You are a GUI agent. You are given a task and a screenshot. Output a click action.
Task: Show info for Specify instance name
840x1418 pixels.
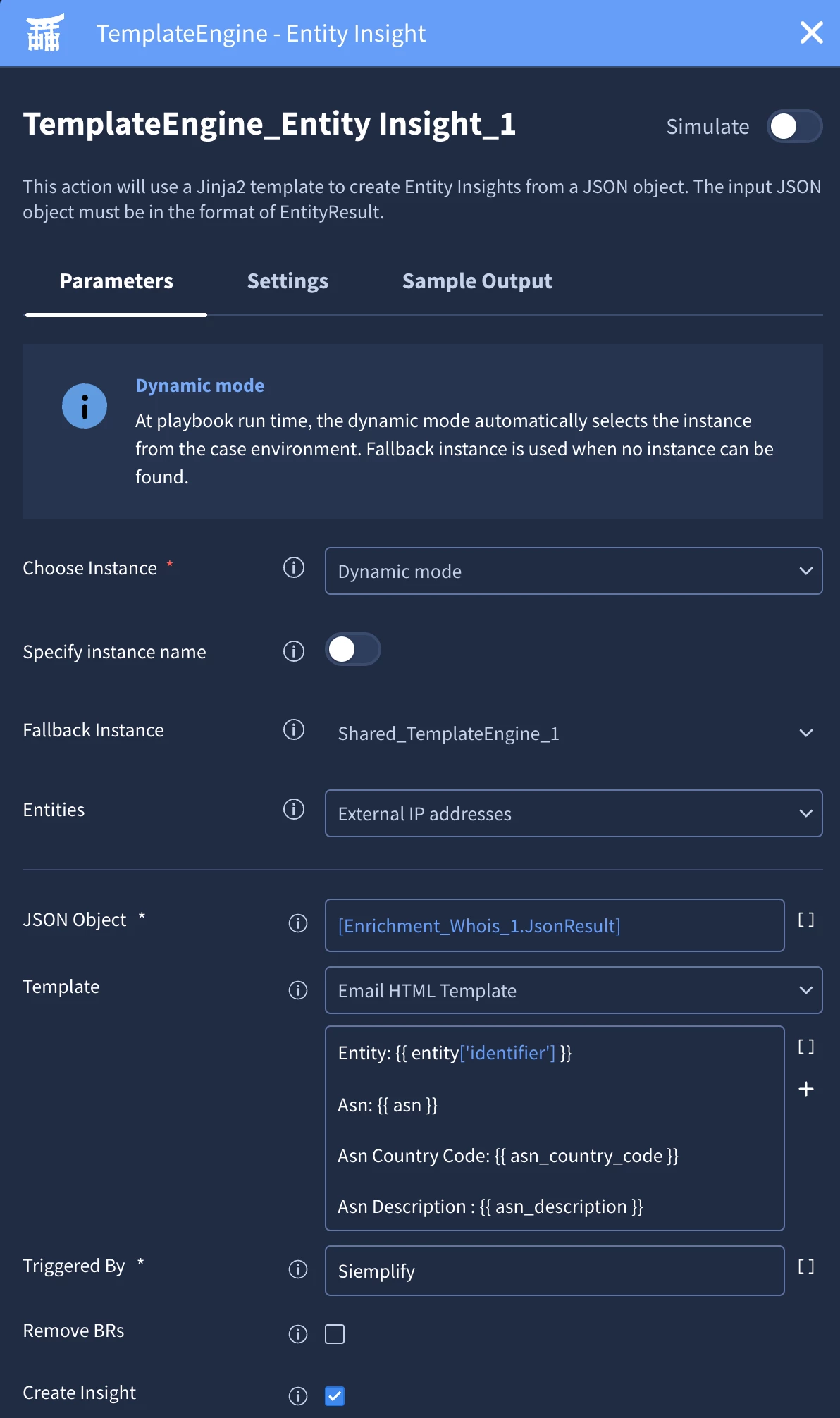(294, 651)
